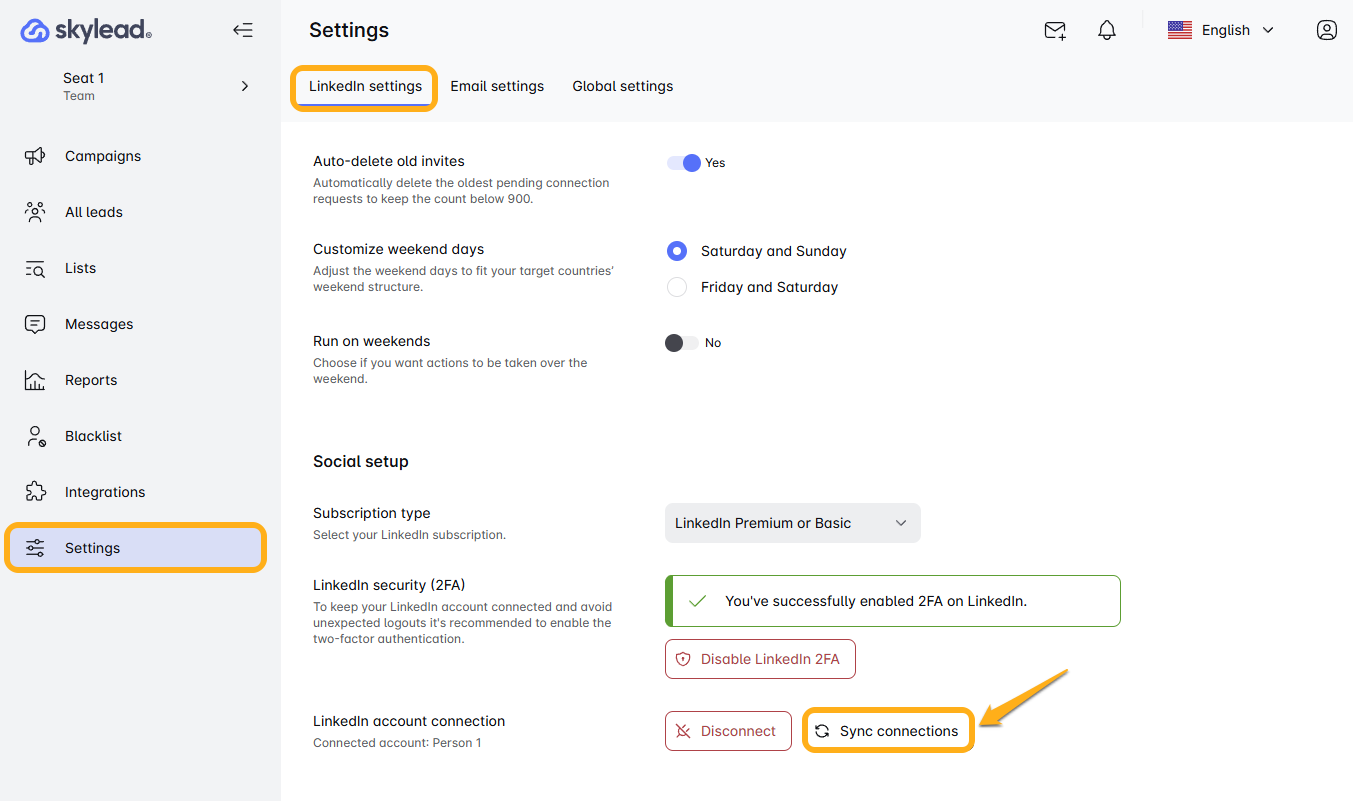The image size is (1353, 801).
Task: Open Settings in the sidebar
Action: (x=136, y=548)
